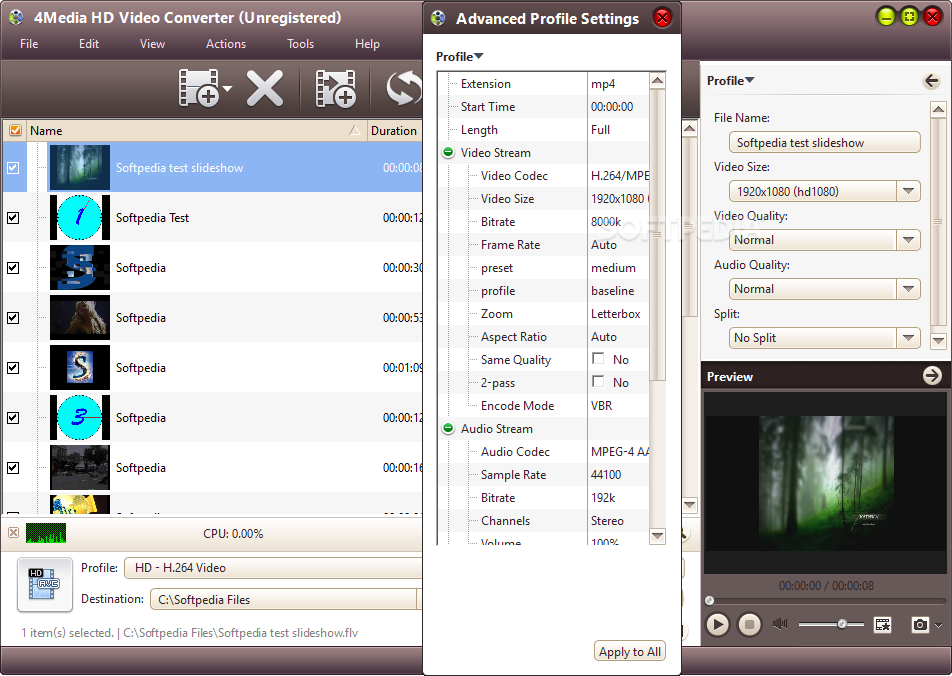
Task: Click the Sample Rate 44100 value
Action: (x=606, y=474)
